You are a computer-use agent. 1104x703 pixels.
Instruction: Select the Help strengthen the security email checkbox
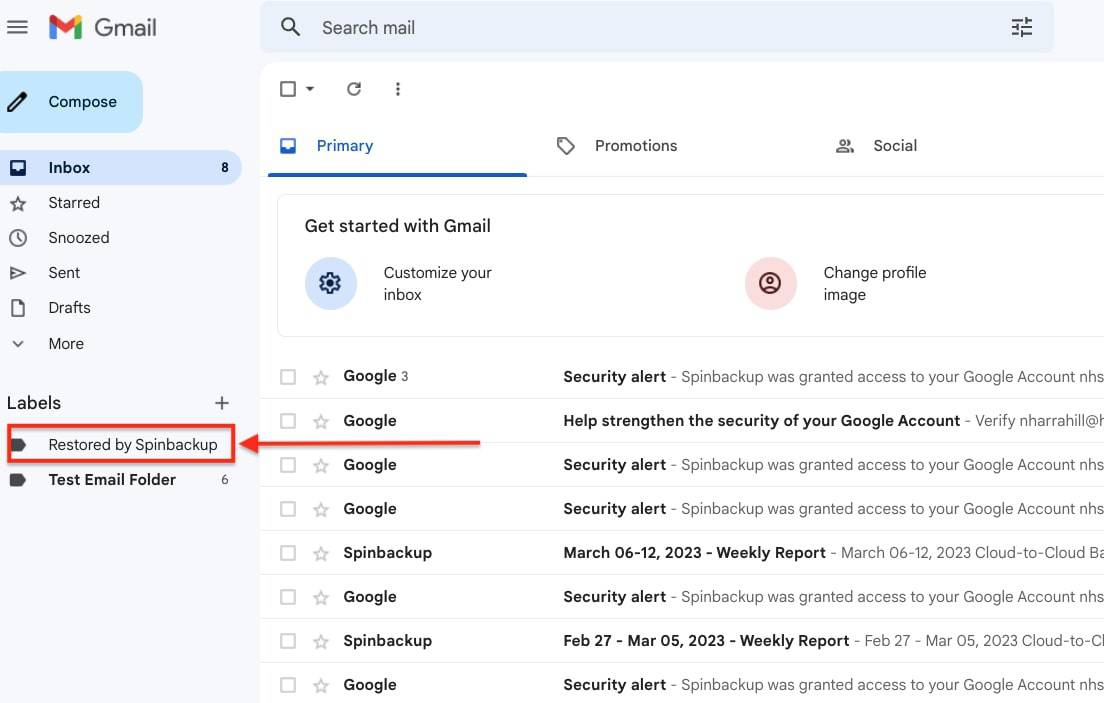tap(288, 421)
